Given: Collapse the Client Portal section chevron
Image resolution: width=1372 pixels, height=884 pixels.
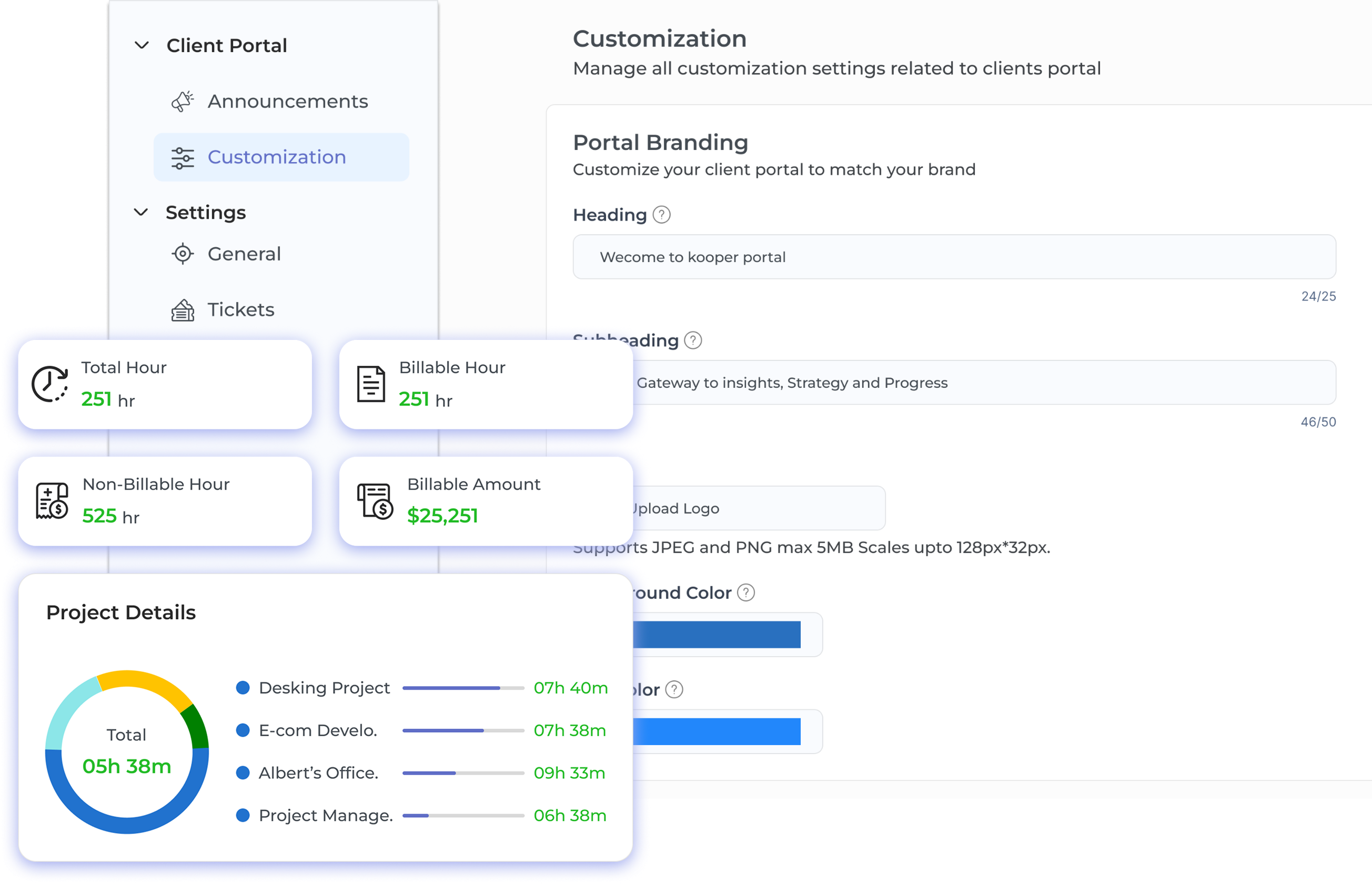Looking at the screenshot, I should (x=142, y=45).
